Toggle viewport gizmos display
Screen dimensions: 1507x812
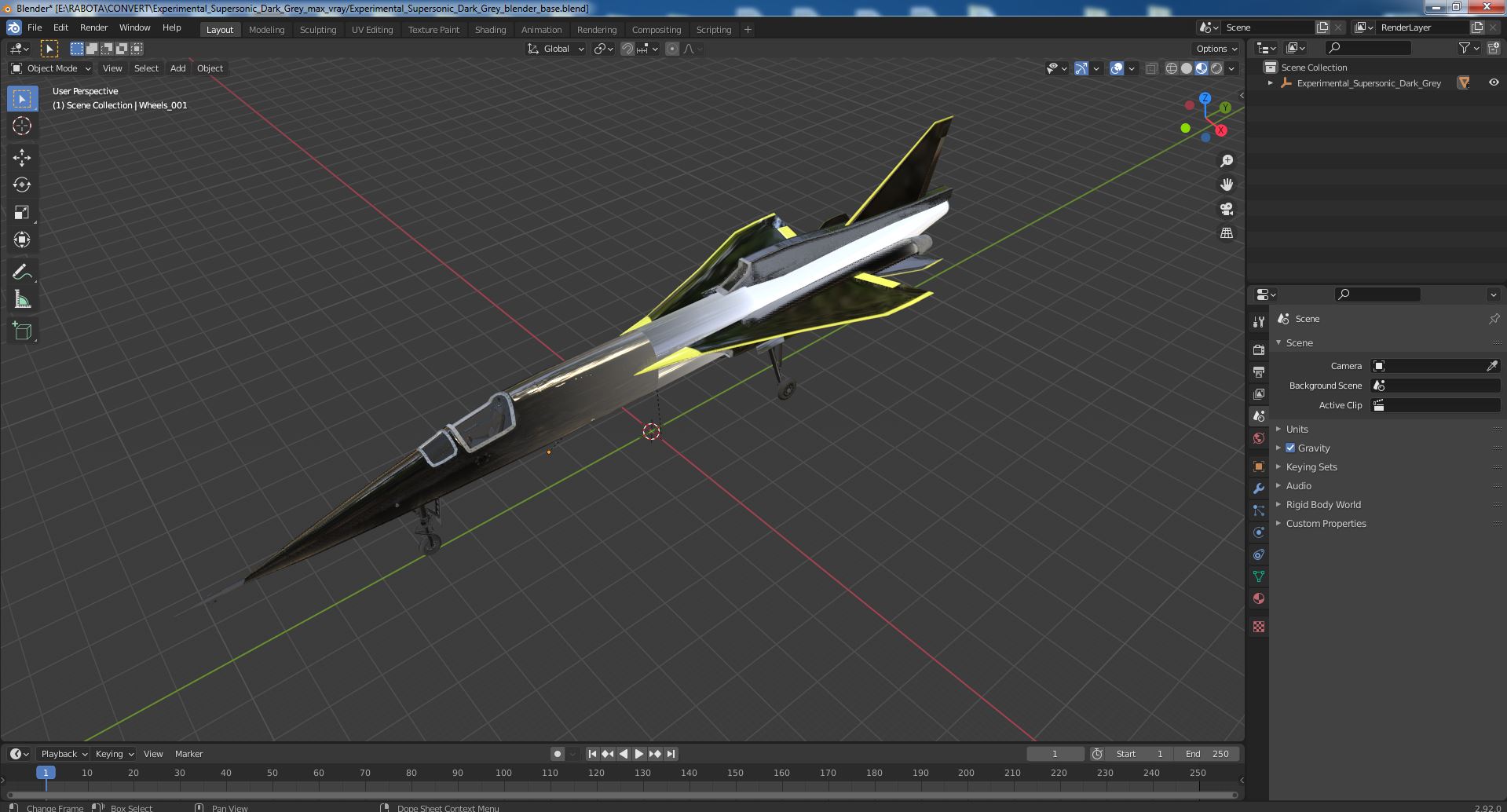tap(1081, 68)
